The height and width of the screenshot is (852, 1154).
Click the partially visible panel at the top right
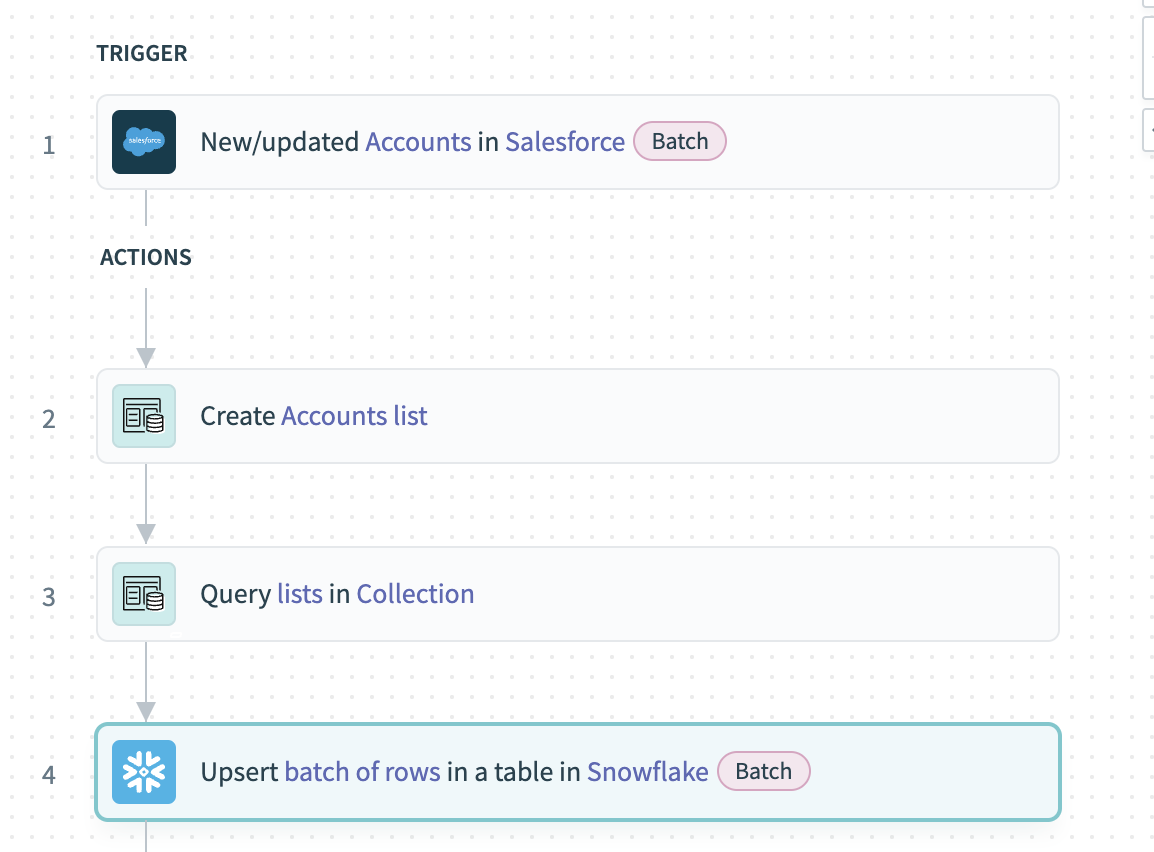click(1148, 55)
